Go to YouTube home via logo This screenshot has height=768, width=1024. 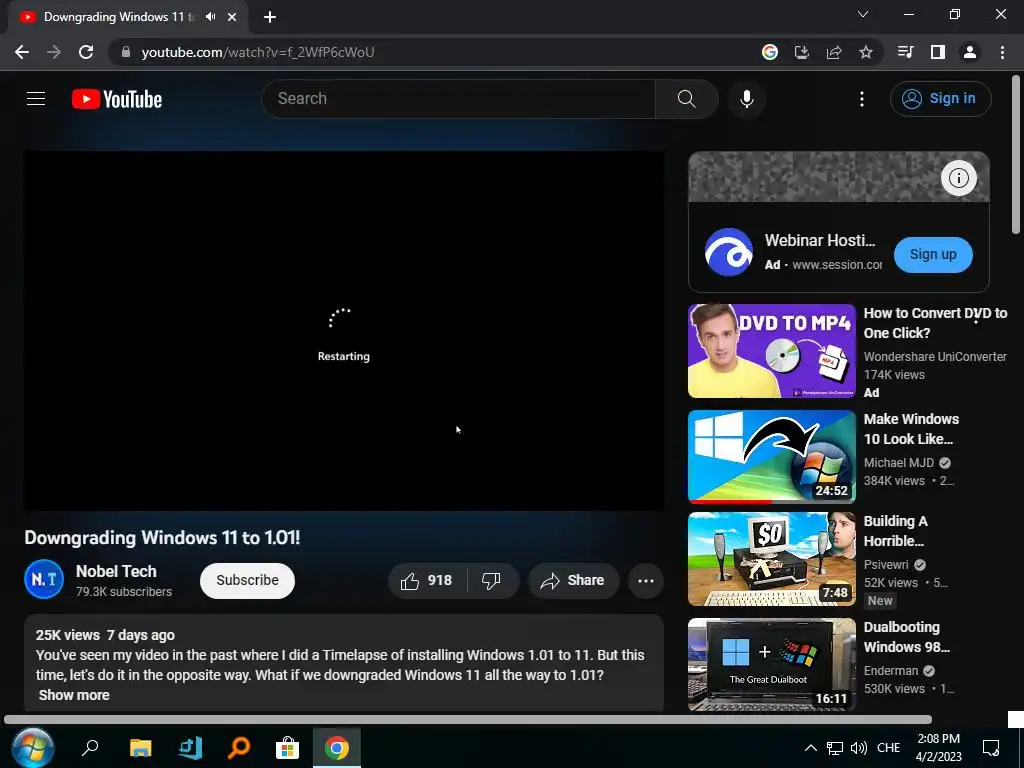[117, 99]
